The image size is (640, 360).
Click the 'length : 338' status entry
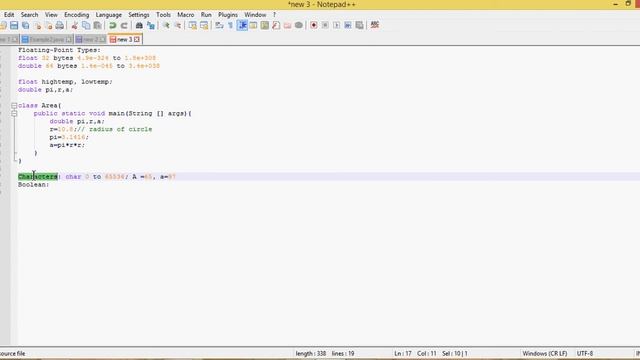pyautogui.click(x=311, y=353)
